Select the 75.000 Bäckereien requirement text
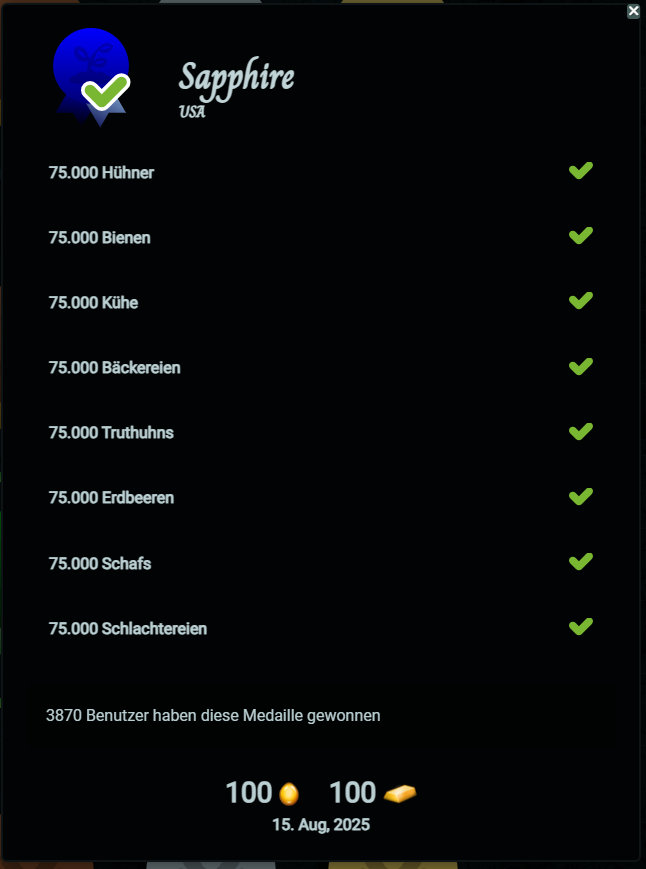This screenshot has width=646, height=869. click(114, 368)
